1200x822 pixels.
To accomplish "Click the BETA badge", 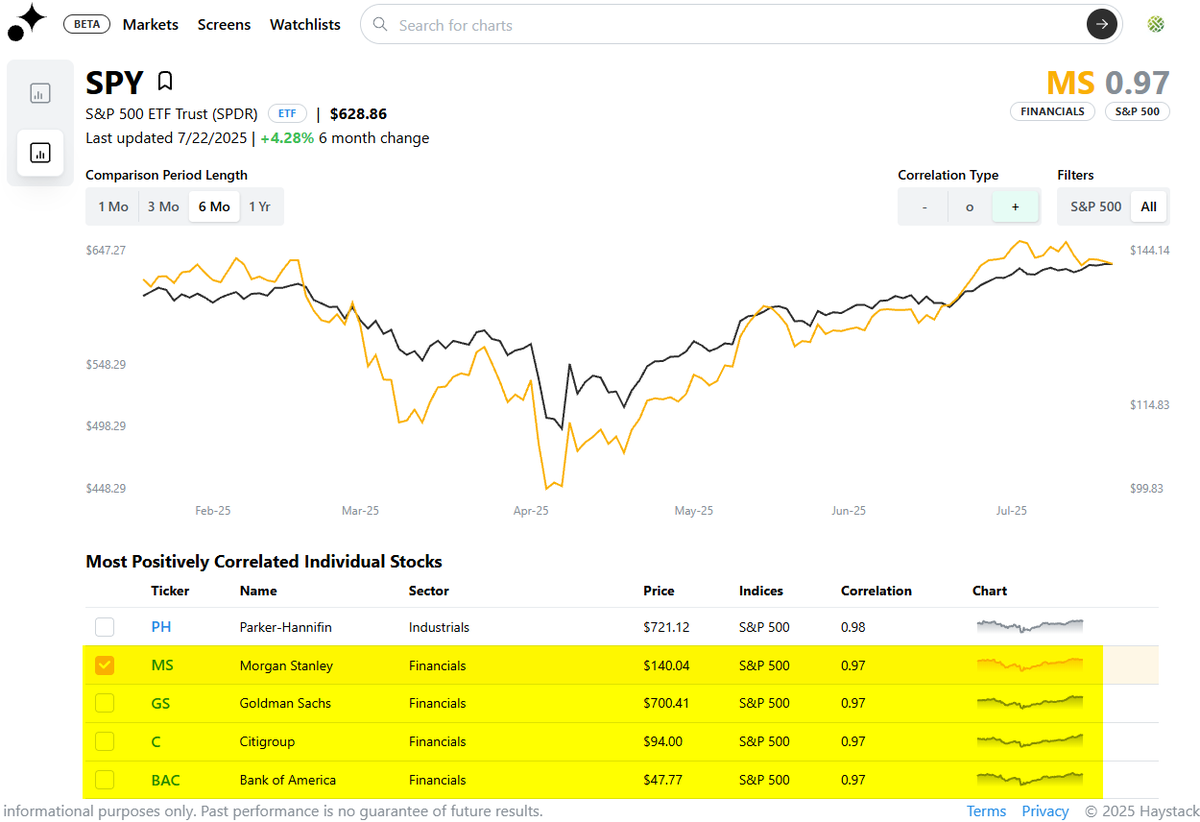I will click(x=86, y=24).
